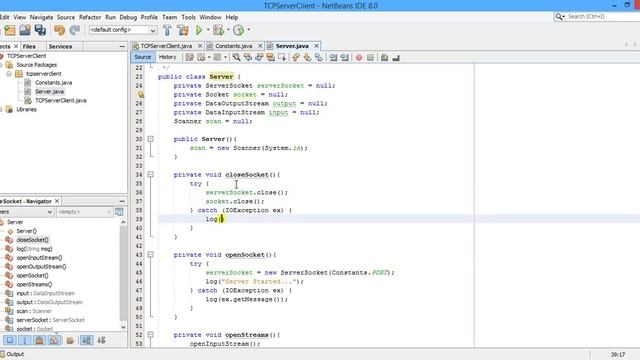Switch to the Constants.java editor tab

point(233,46)
